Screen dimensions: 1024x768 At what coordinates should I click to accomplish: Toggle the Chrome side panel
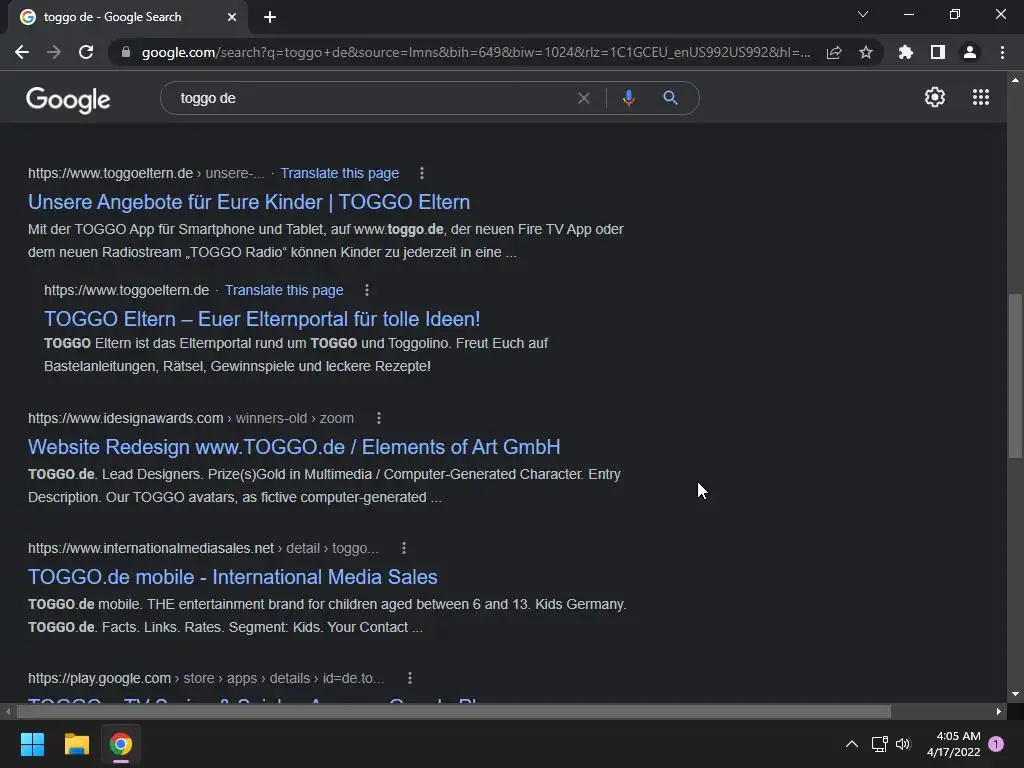[938, 52]
